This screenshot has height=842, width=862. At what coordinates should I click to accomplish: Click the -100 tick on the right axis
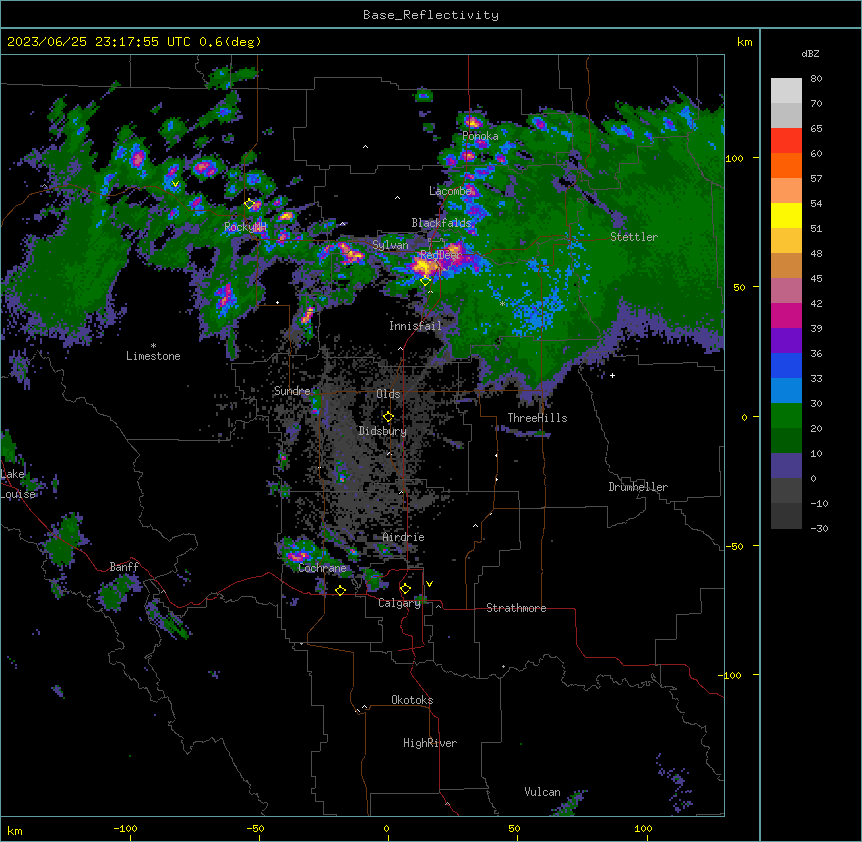[x=731, y=675]
